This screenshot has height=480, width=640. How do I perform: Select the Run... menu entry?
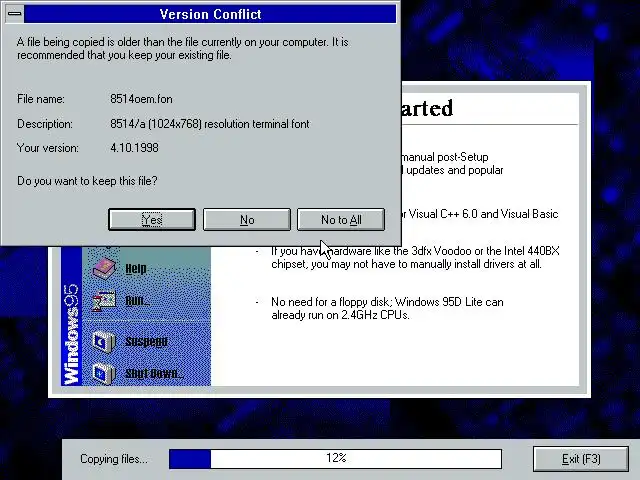click(x=137, y=301)
